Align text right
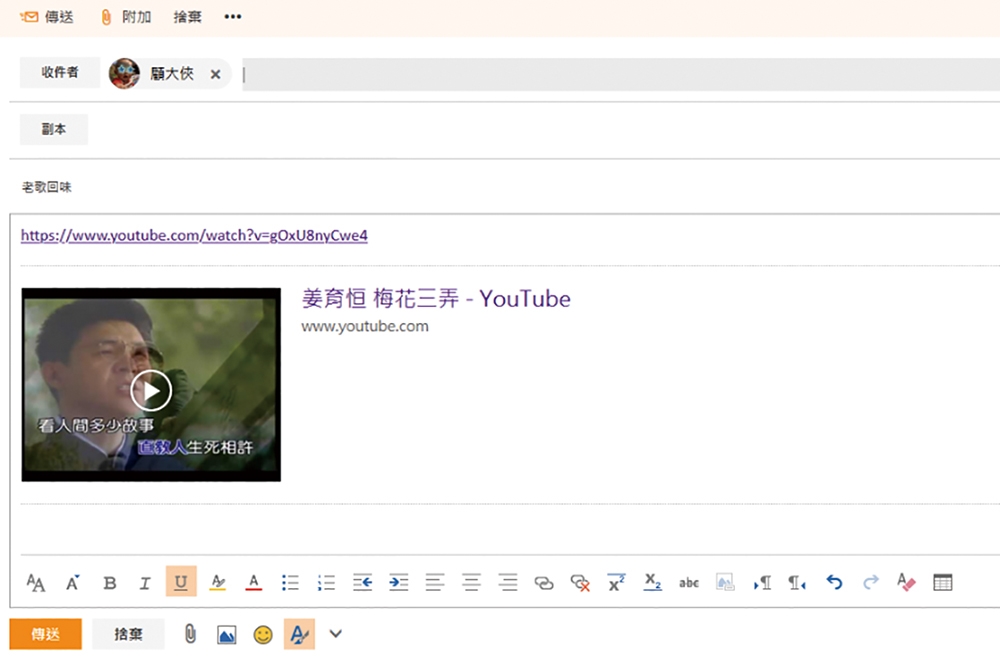Image resolution: width=1000 pixels, height=665 pixels. 508,583
